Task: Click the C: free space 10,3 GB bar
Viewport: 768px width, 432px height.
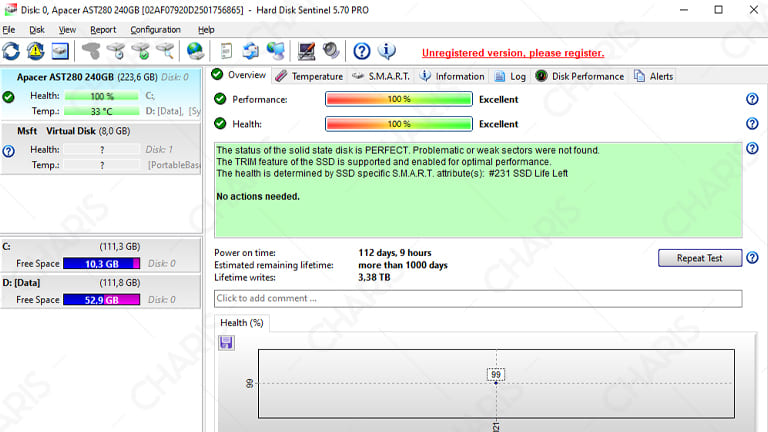Action: click(101, 264)
